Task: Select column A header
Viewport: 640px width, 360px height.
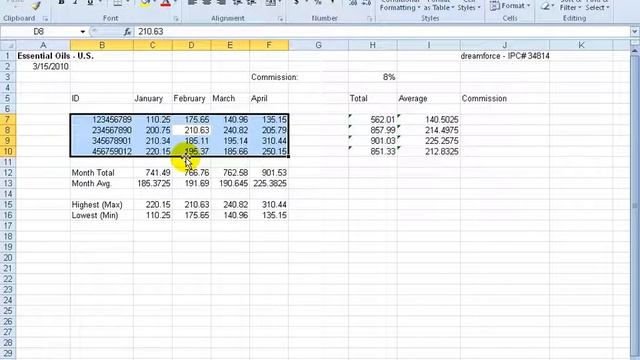Action: 43,45
